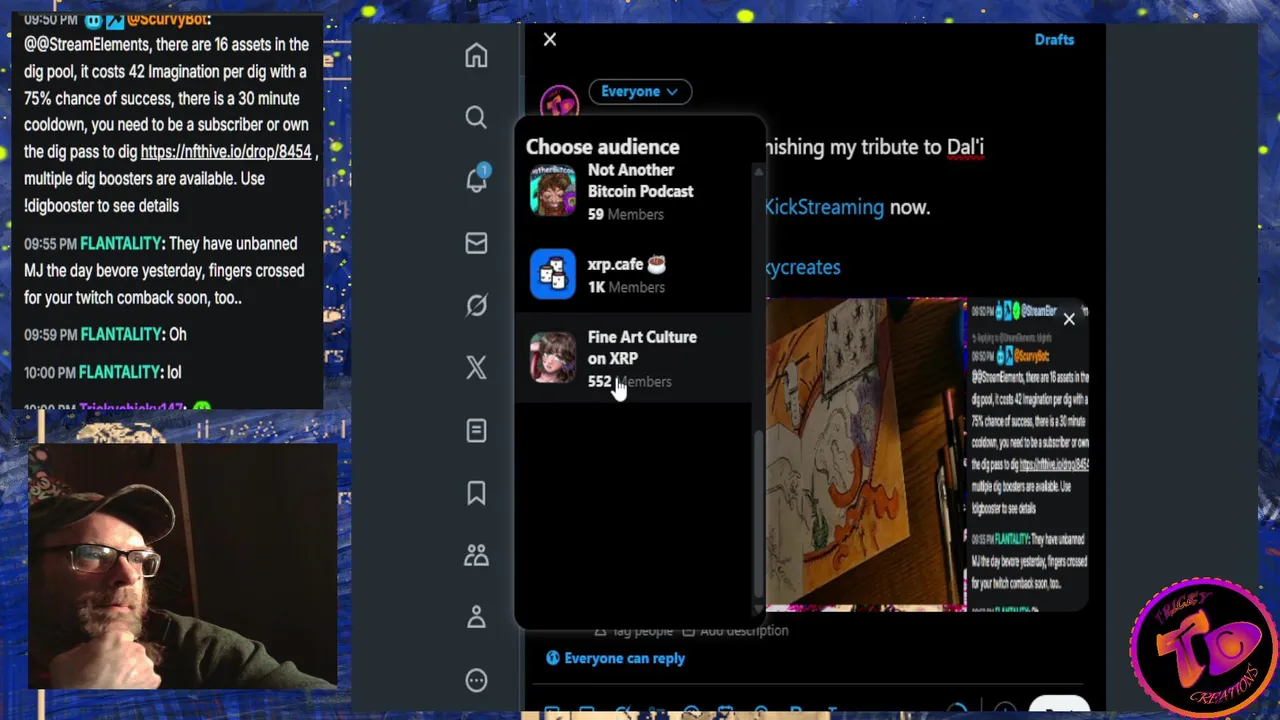This screenshot has height=720, width=1280.
Task: Go to the Home icon in X sidebar
Action: [x=476, y=55]
